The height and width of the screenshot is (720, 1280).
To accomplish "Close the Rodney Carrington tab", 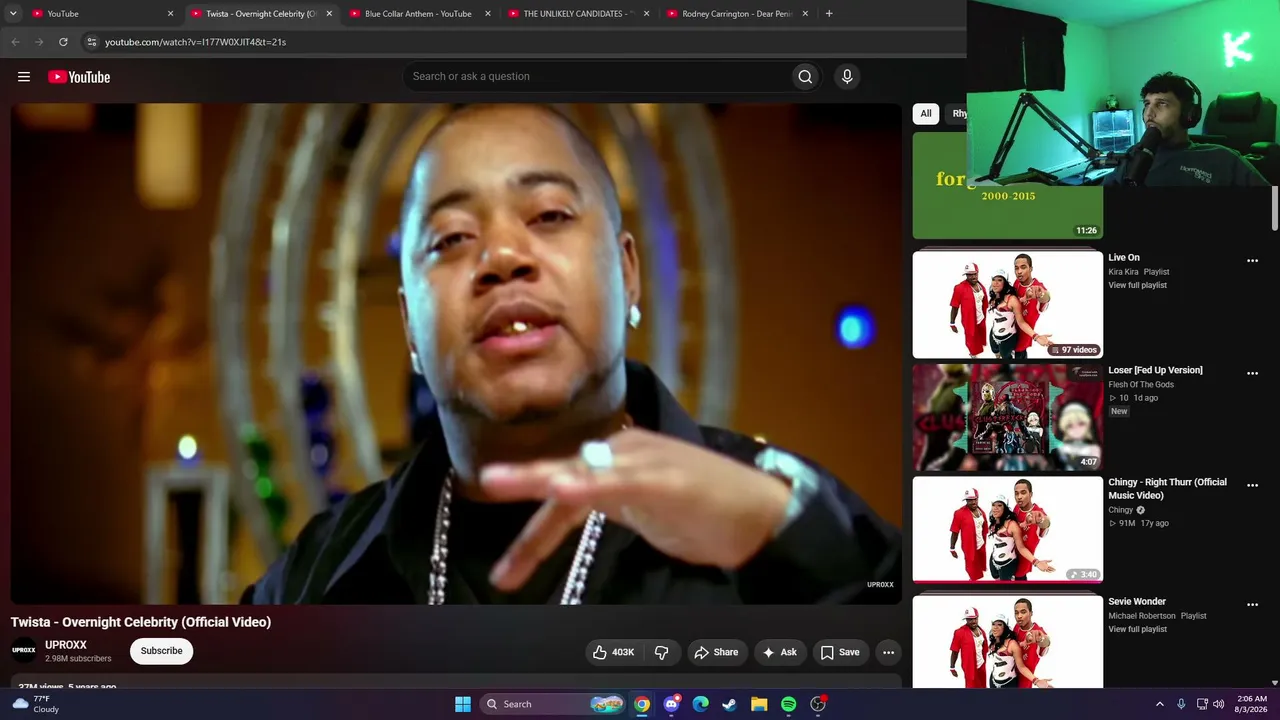I will (805, 14).
